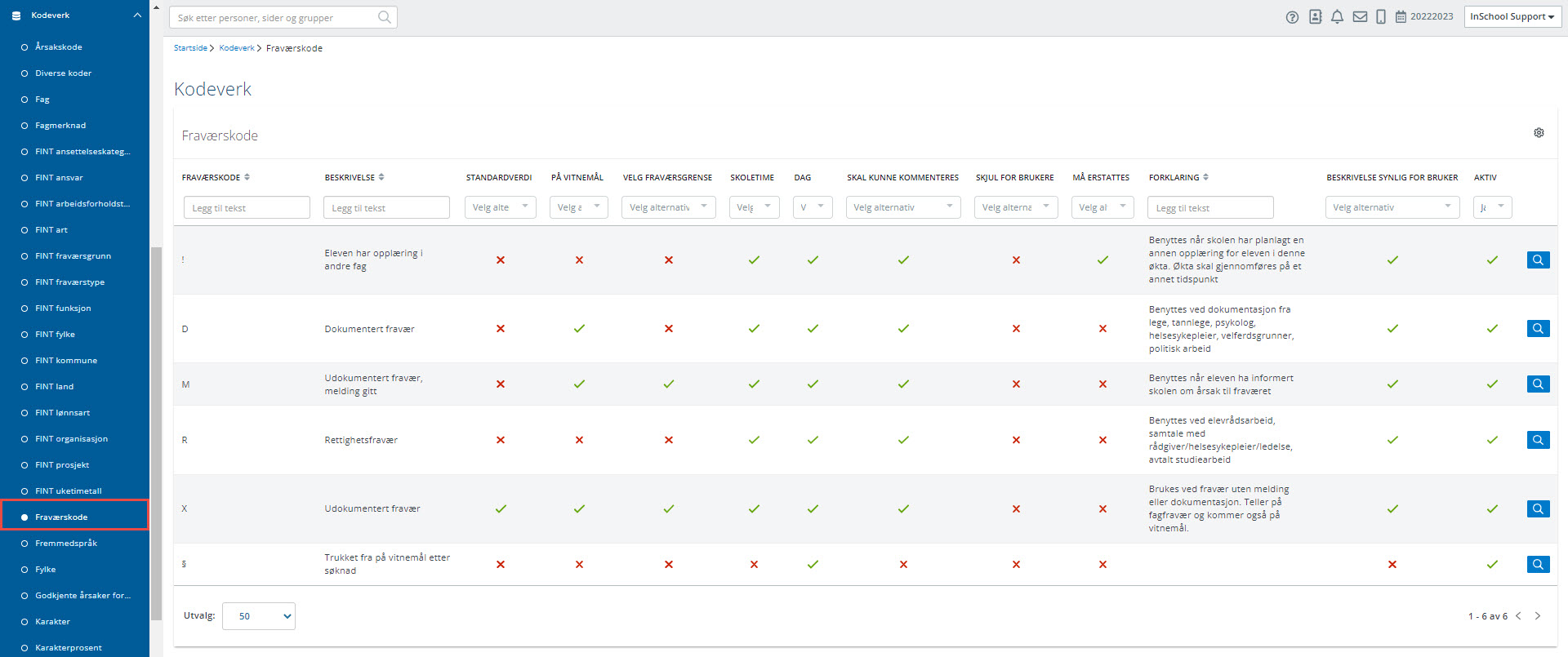Open Beskrivelse synlig for bruker dropdown
Viewport: 1568px width, 657px height.
tap(1392, 207)
